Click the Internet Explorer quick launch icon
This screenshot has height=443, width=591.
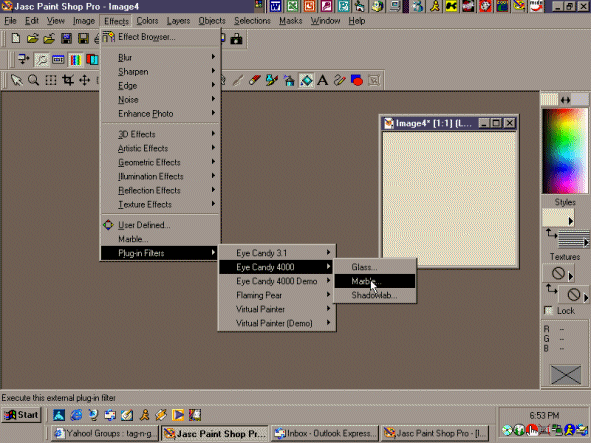76,415
